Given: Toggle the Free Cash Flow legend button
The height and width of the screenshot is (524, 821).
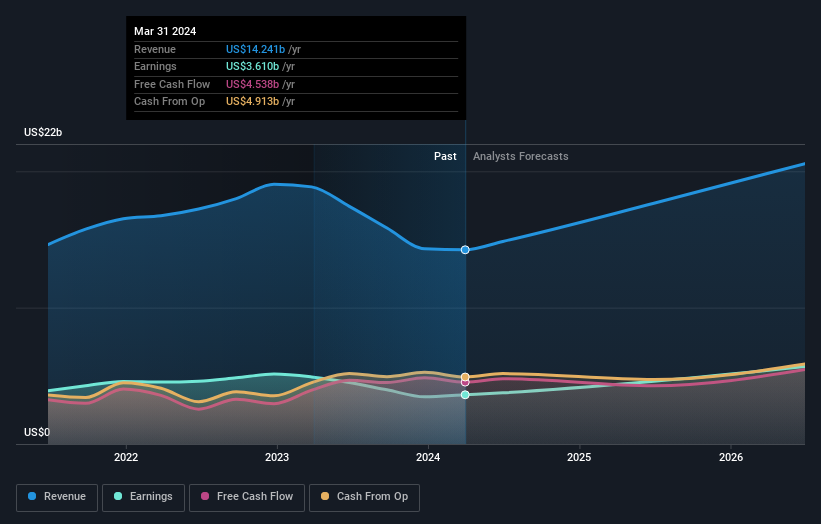Looking at the screenshot, I should pyautogui.click(x=247, y=497).
